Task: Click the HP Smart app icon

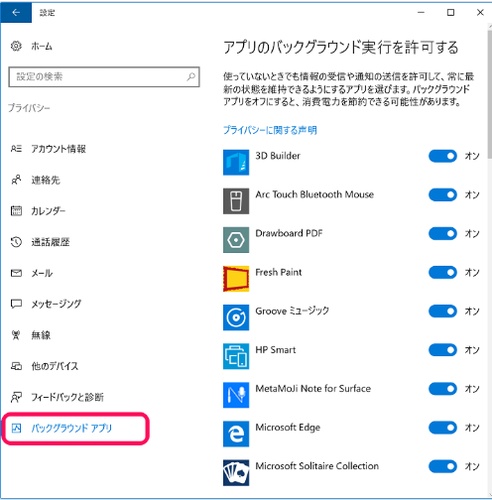Action: 236,356
